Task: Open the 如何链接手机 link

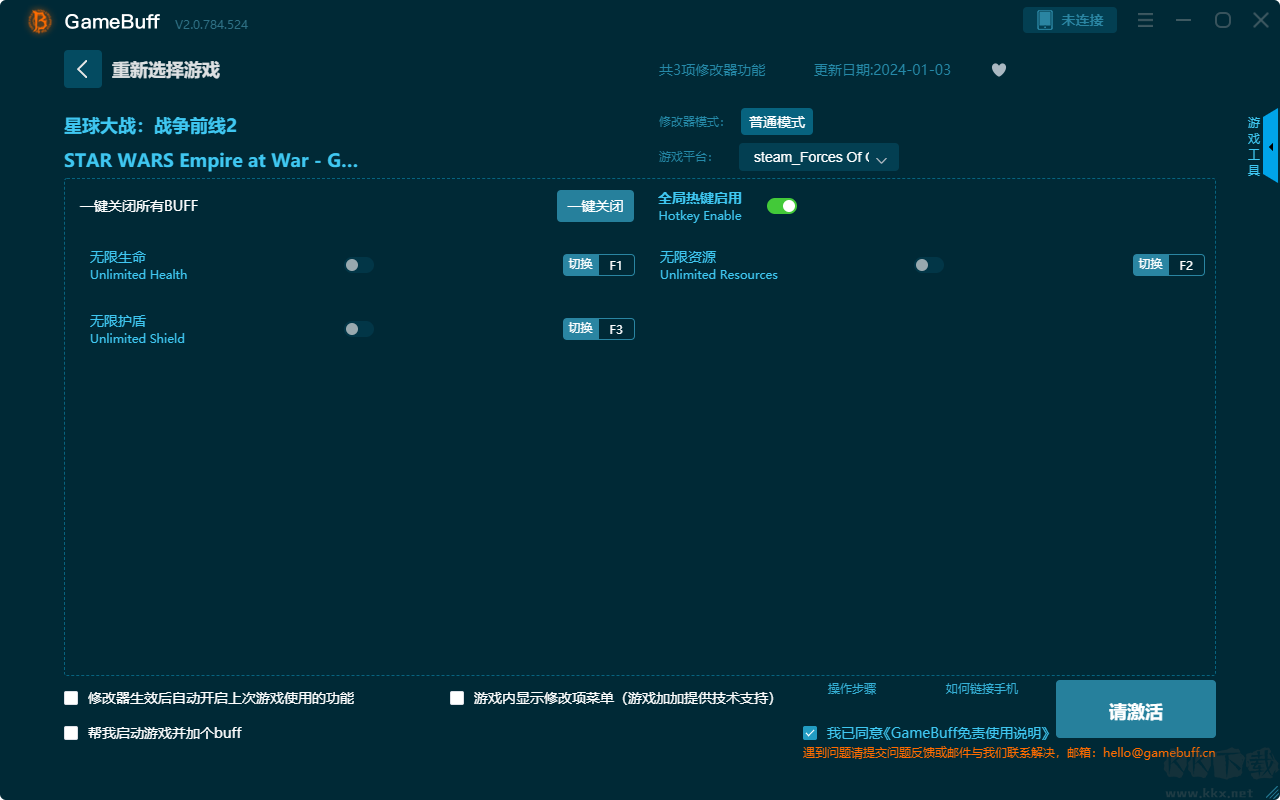Action: [x=982, y=689]
